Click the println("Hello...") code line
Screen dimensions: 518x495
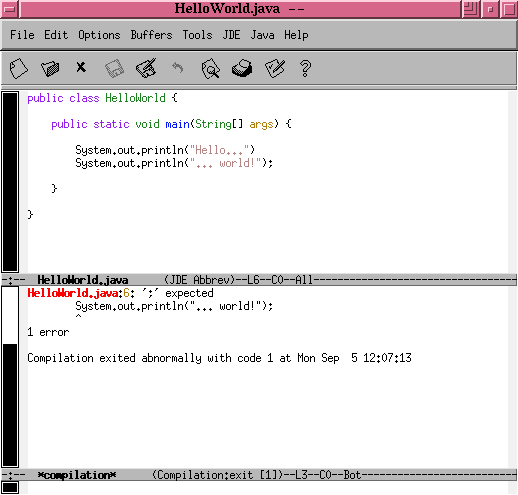click(x=165, y=150)
